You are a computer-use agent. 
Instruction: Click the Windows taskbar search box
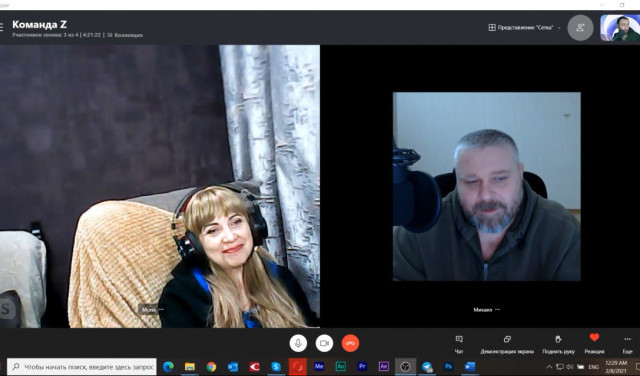click(82, 367)
